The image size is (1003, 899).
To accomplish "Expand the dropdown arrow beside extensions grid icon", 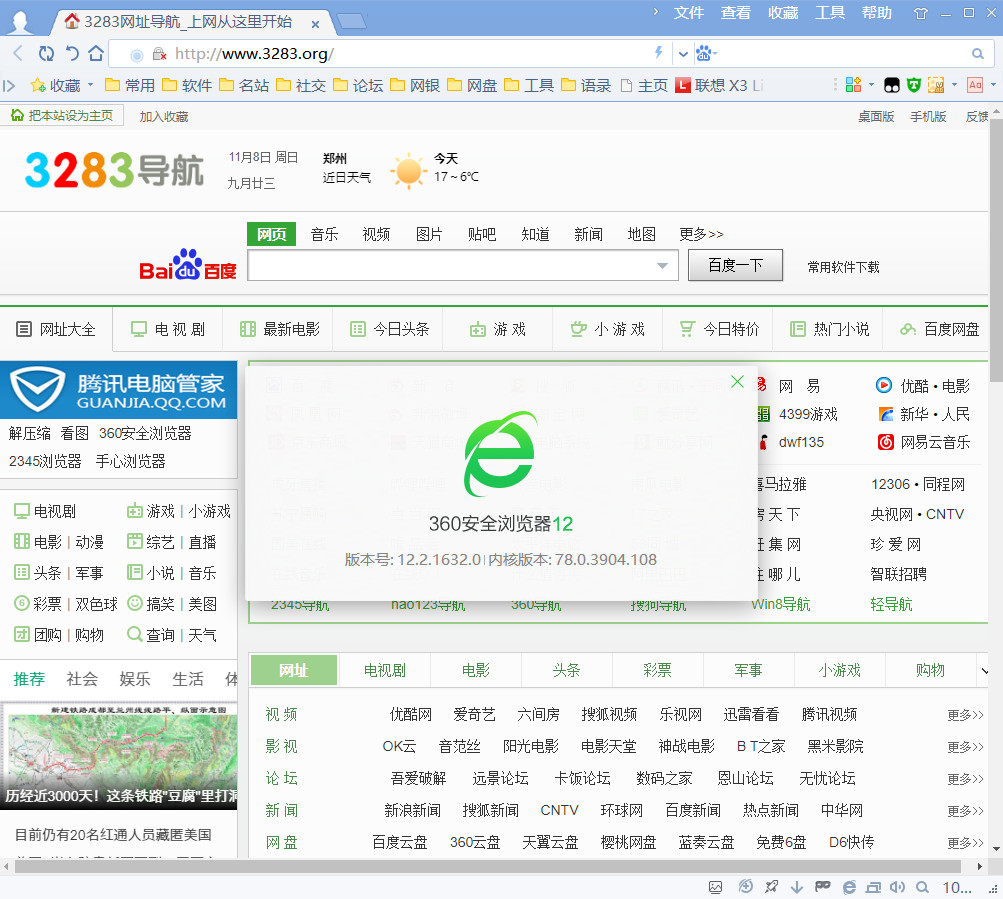I will pyautogui.click(x=871, y=84).
